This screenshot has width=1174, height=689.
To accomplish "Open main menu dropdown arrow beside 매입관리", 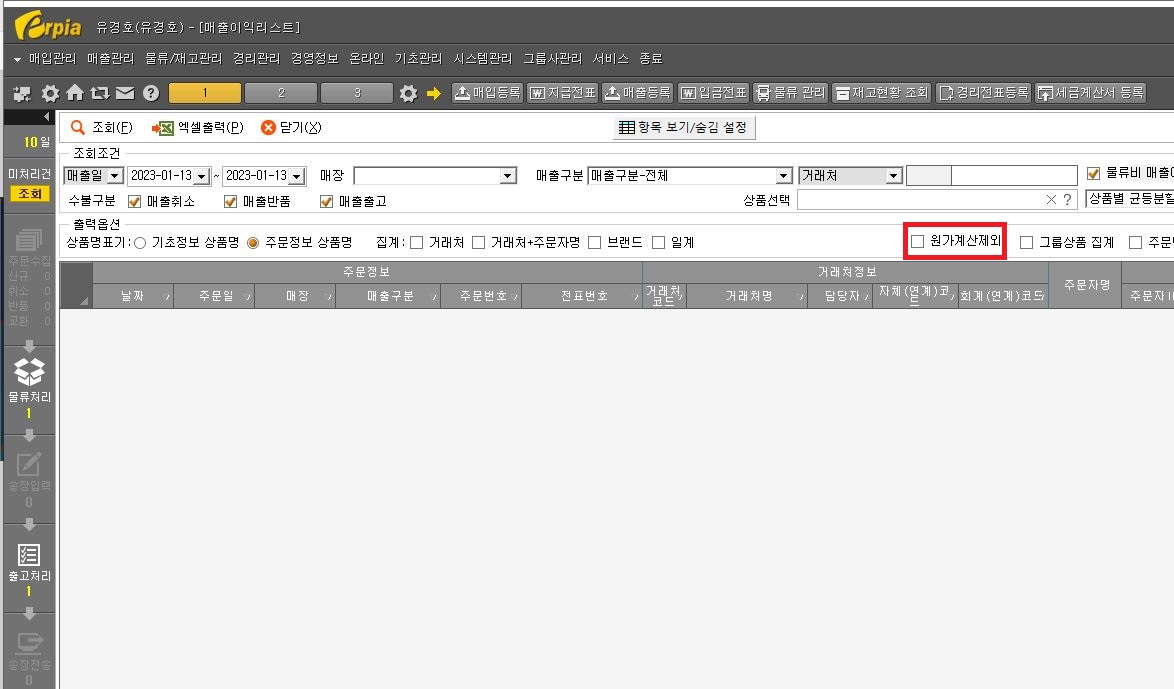I will point(17,59).
